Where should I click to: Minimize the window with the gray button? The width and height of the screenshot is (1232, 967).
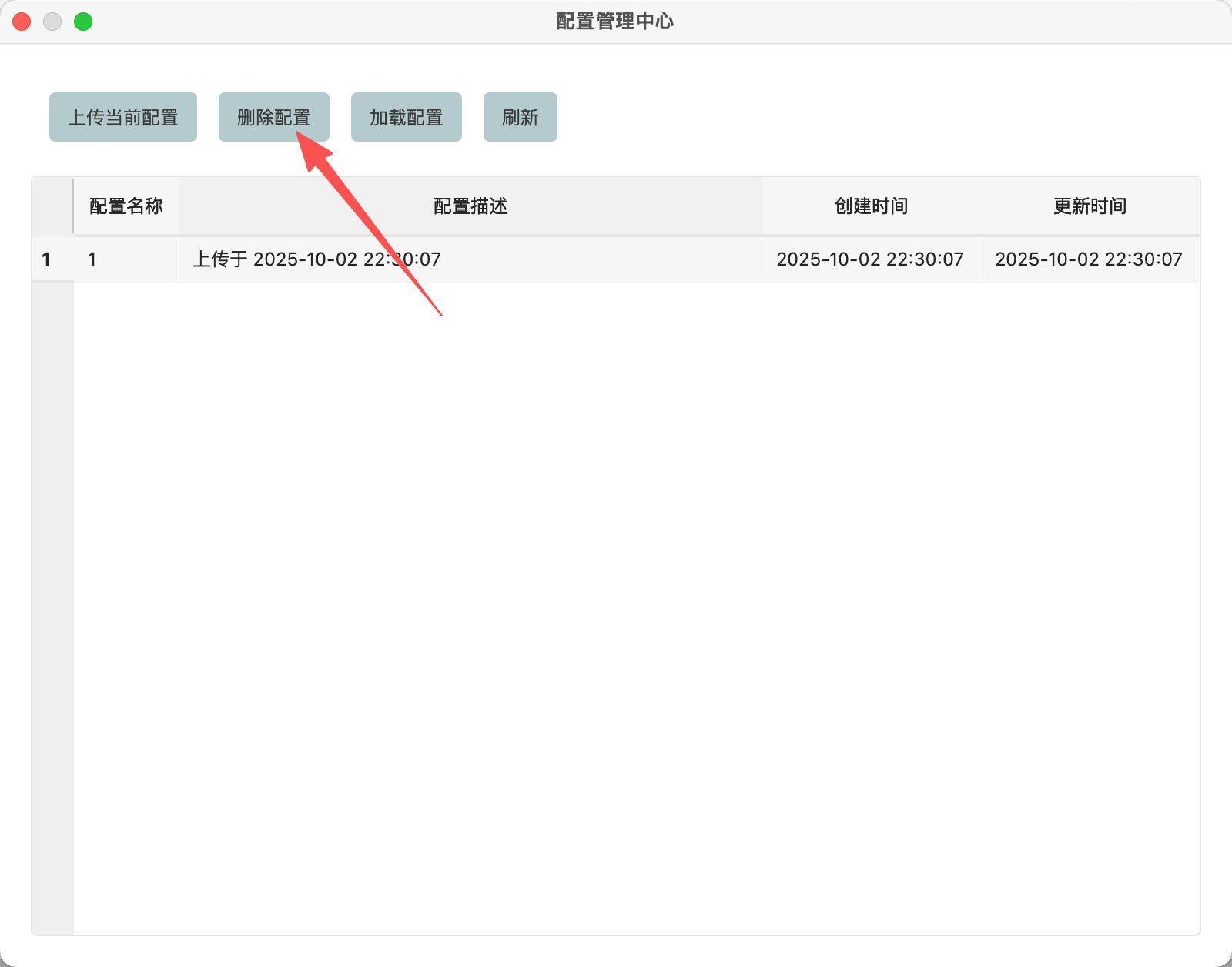click(52, 22)
